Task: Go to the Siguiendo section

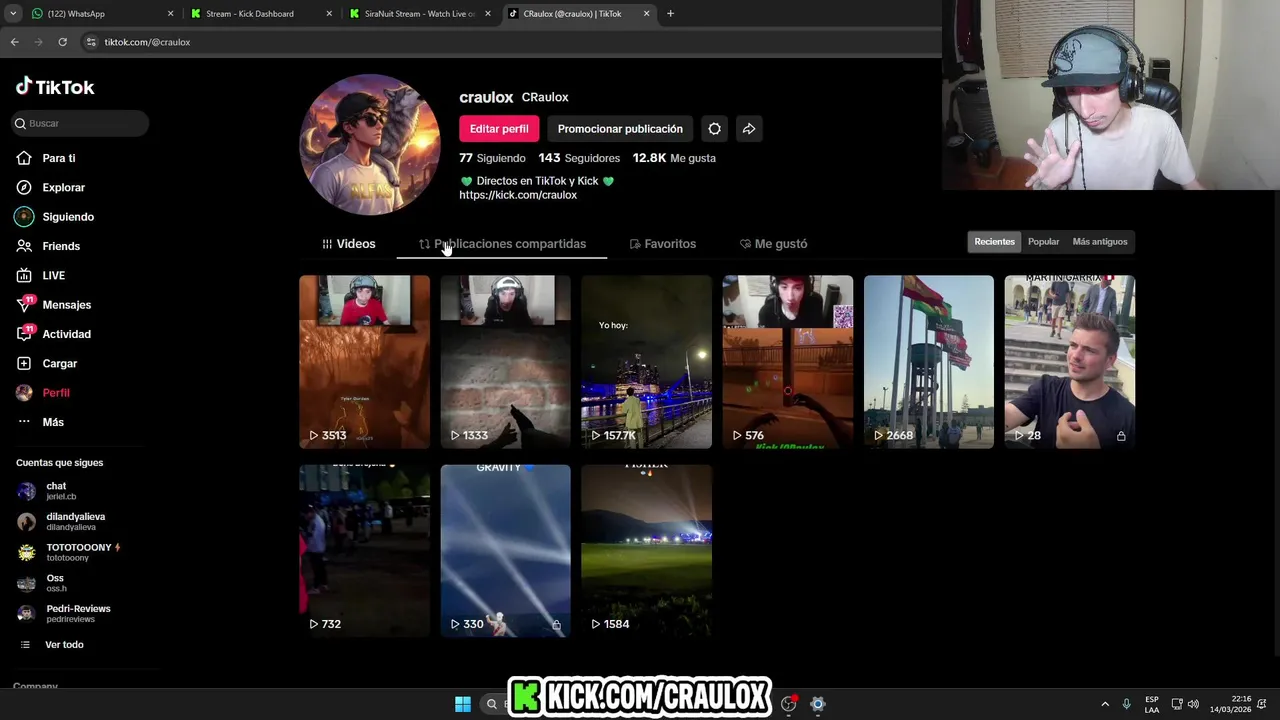Action: [67, 217]
